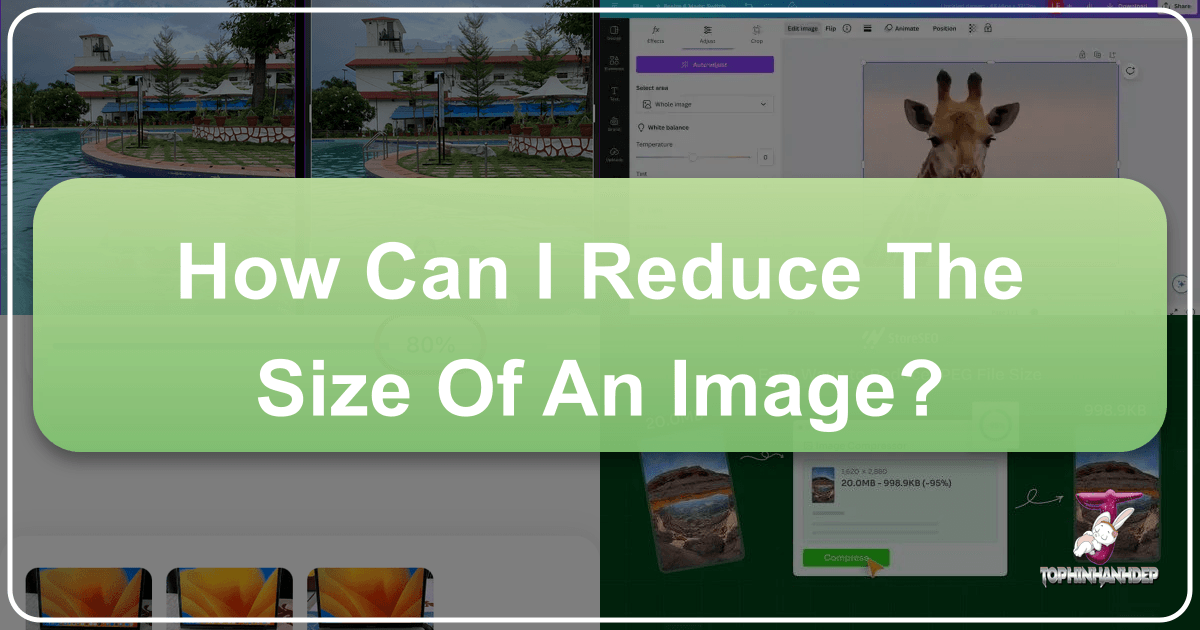Click the Temperature slider handle
This screenshot has width=1200, height=630.
pyautogui.click(x=691, y=157)
